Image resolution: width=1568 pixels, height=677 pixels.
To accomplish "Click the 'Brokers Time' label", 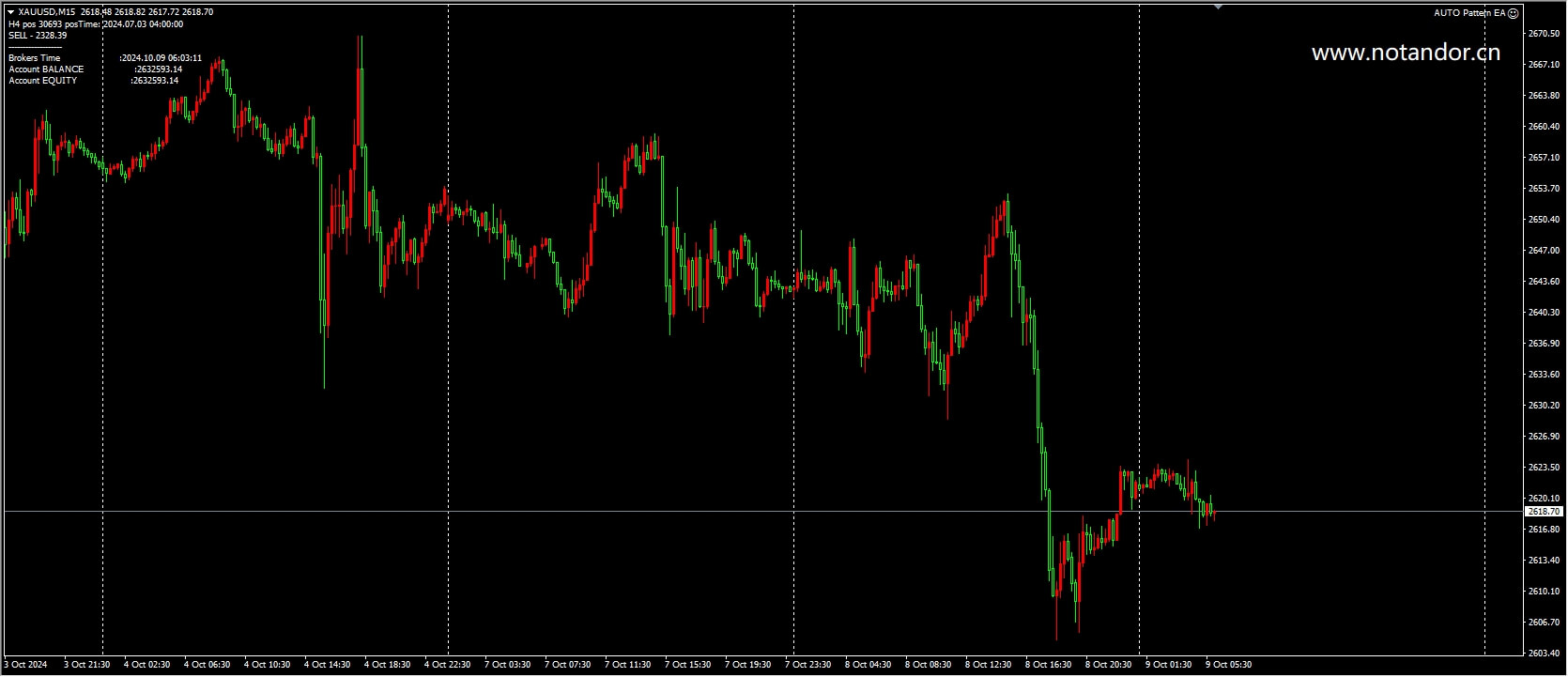I will (x=34, y=58).
